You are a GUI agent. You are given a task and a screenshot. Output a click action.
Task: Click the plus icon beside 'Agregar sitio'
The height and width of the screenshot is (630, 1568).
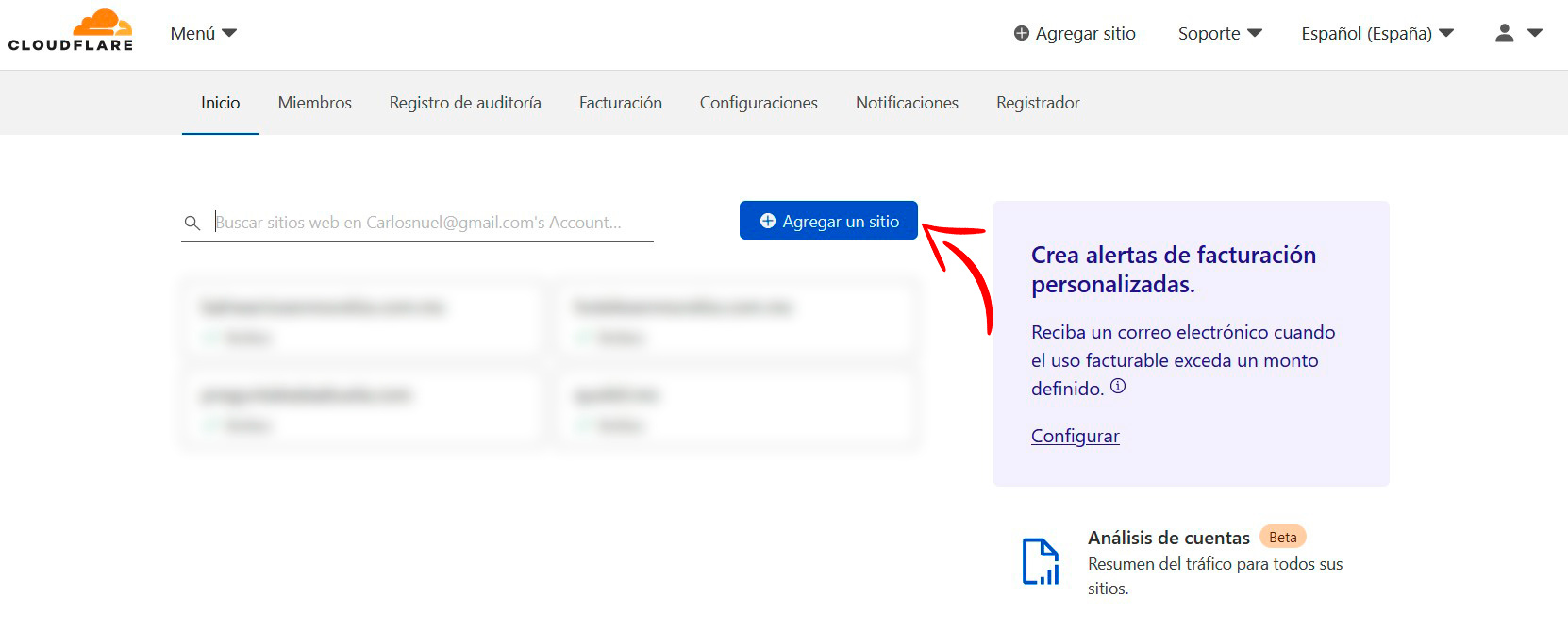pyautogui.click(x=1021, y=33)
